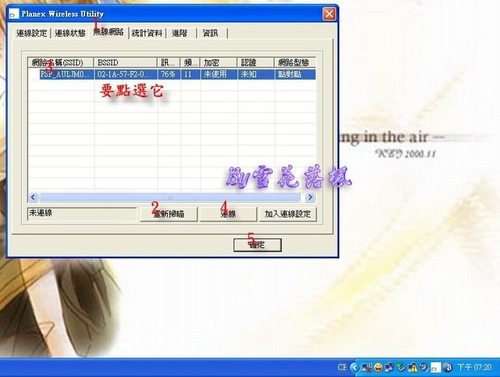Switch to the 連線狀態 tab

point(70,33)
